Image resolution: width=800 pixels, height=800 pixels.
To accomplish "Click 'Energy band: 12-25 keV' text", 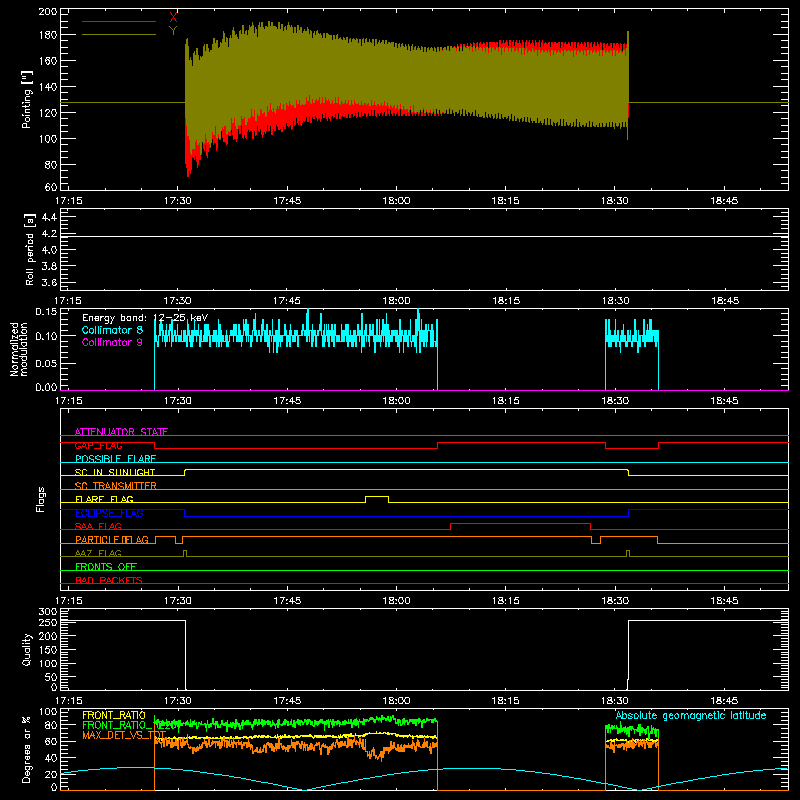I will [145, 318].
